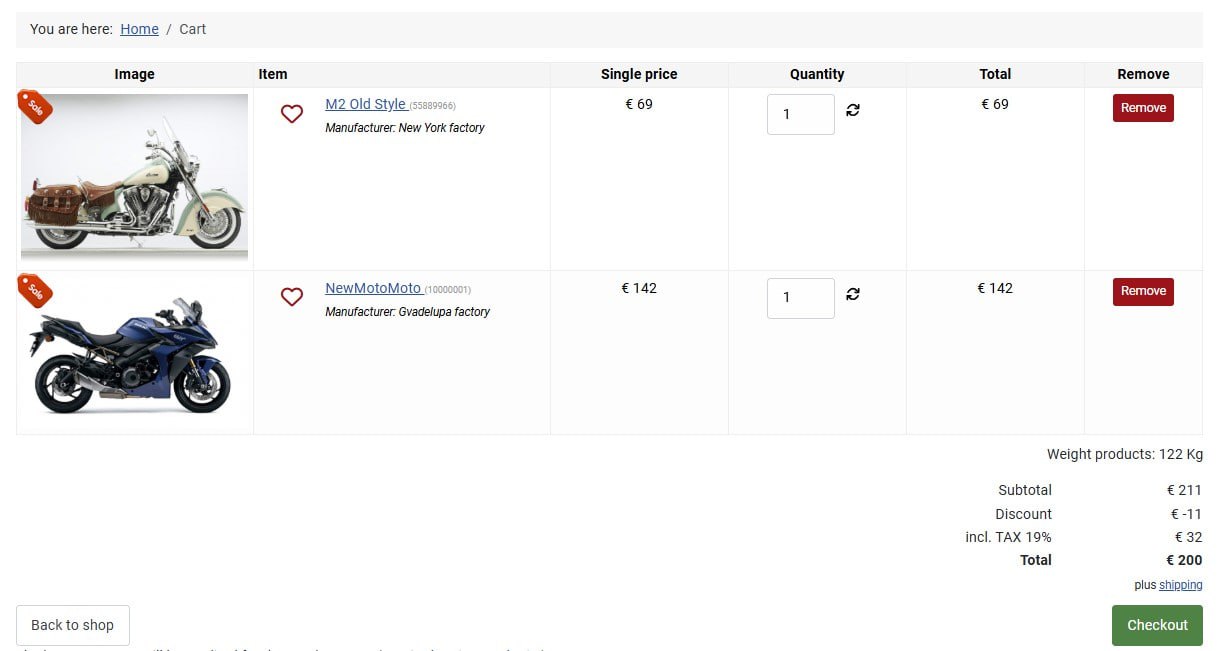Navigate to Home in breadcrumb

pyautogui.click(x=139, y=29)
